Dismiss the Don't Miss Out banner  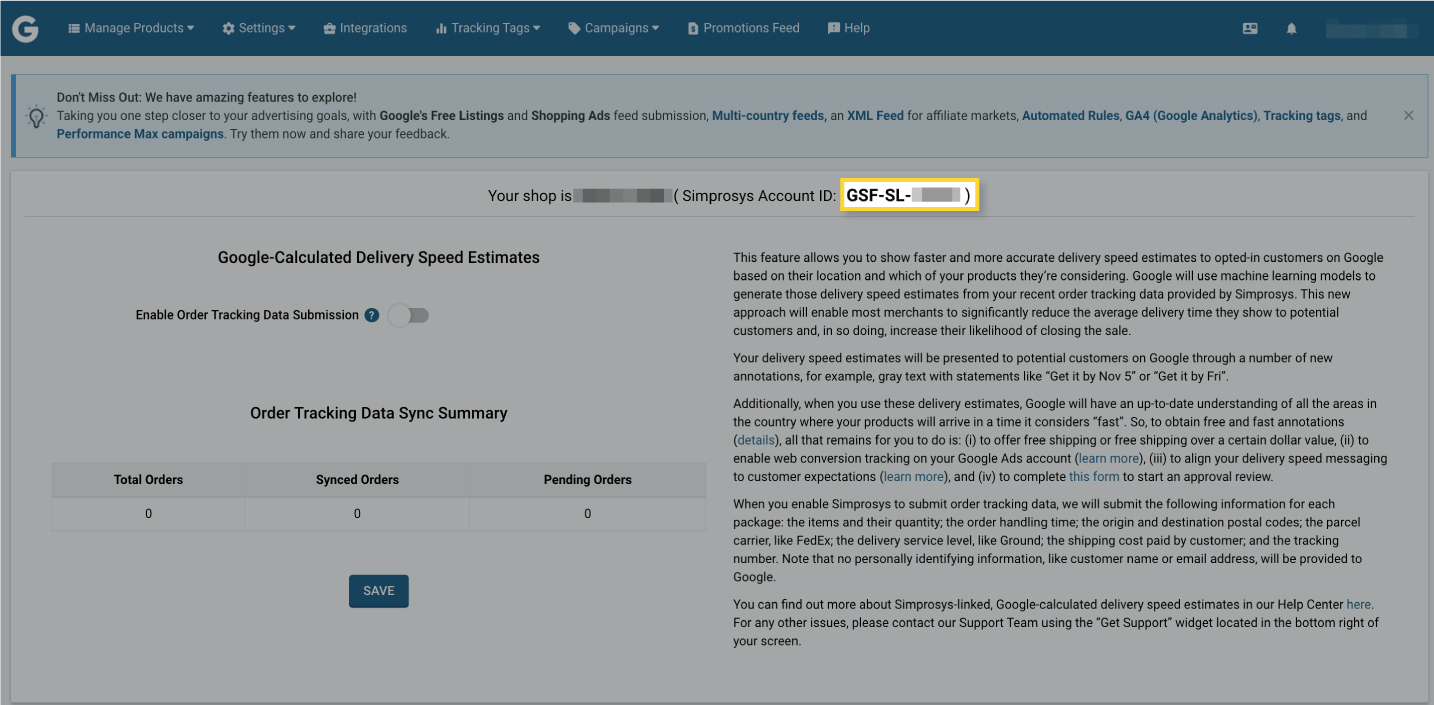pyautogui.click(x=1408, y=116)
